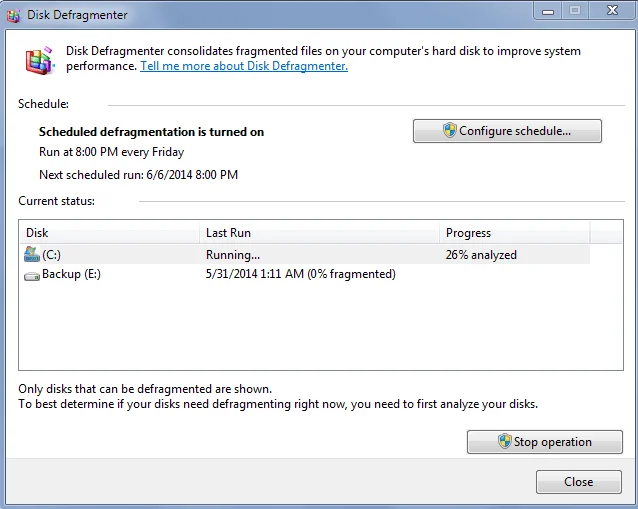
Task: Select the (C:) disk row label
Action: point(51,255)
